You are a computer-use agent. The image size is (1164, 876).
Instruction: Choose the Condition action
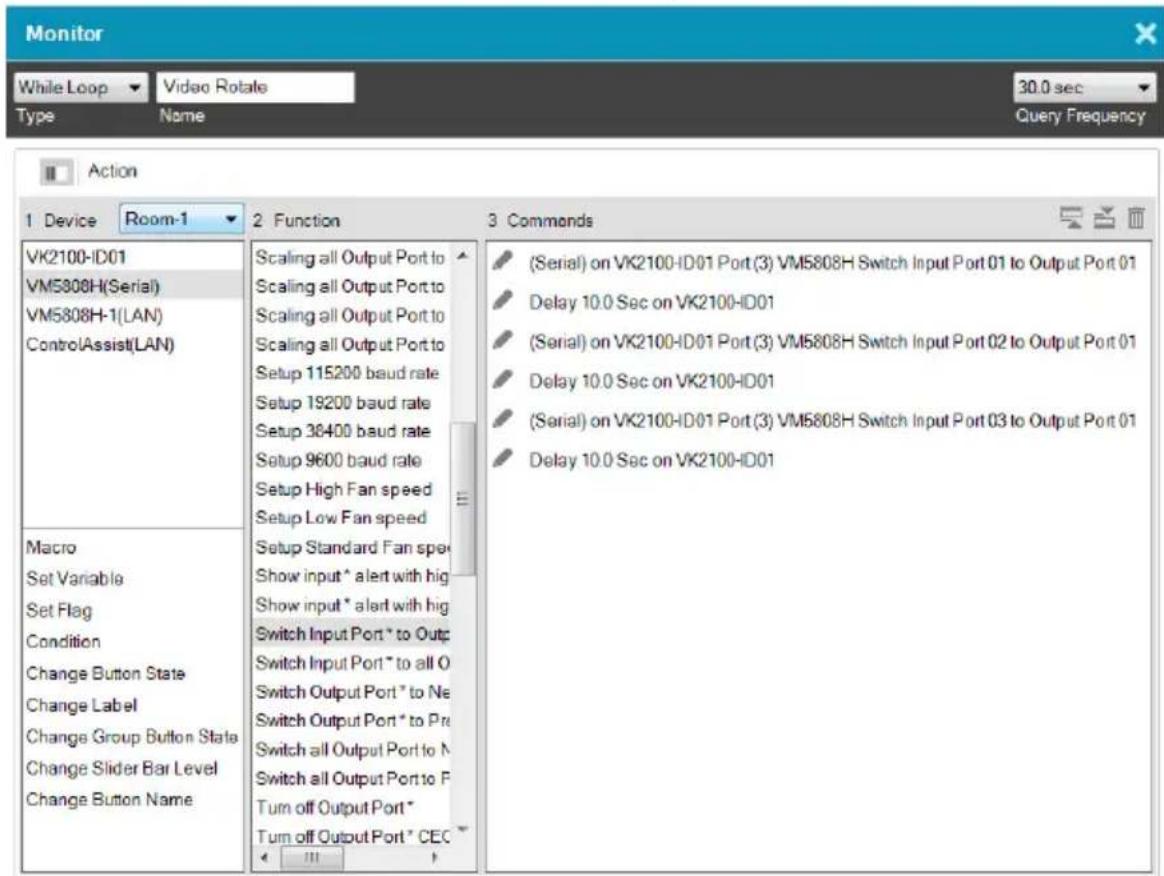(x=63, y=641)
